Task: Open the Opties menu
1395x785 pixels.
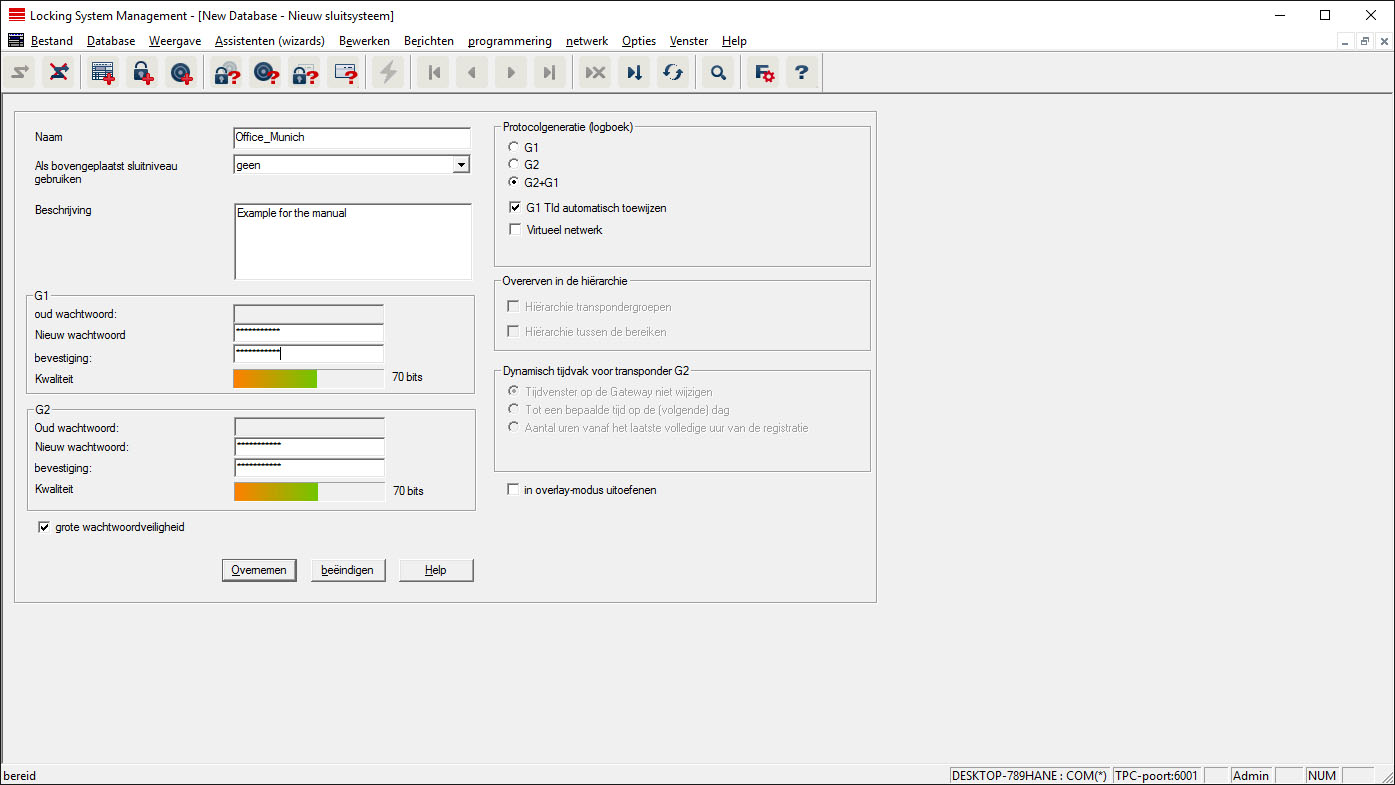Action: tap(638, 41)
